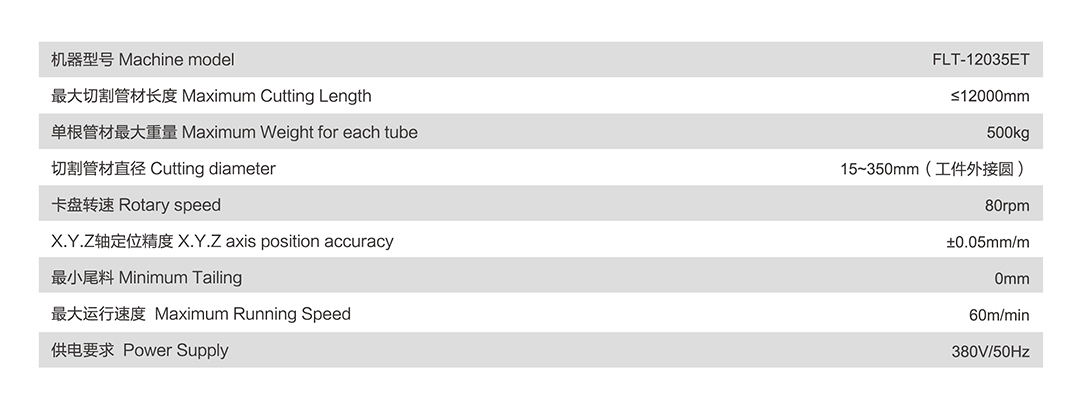This screenshot has height=408, width=1080.
Task: Select the ±0.05mm/m accuracy value
Action: tap(987, 242)
